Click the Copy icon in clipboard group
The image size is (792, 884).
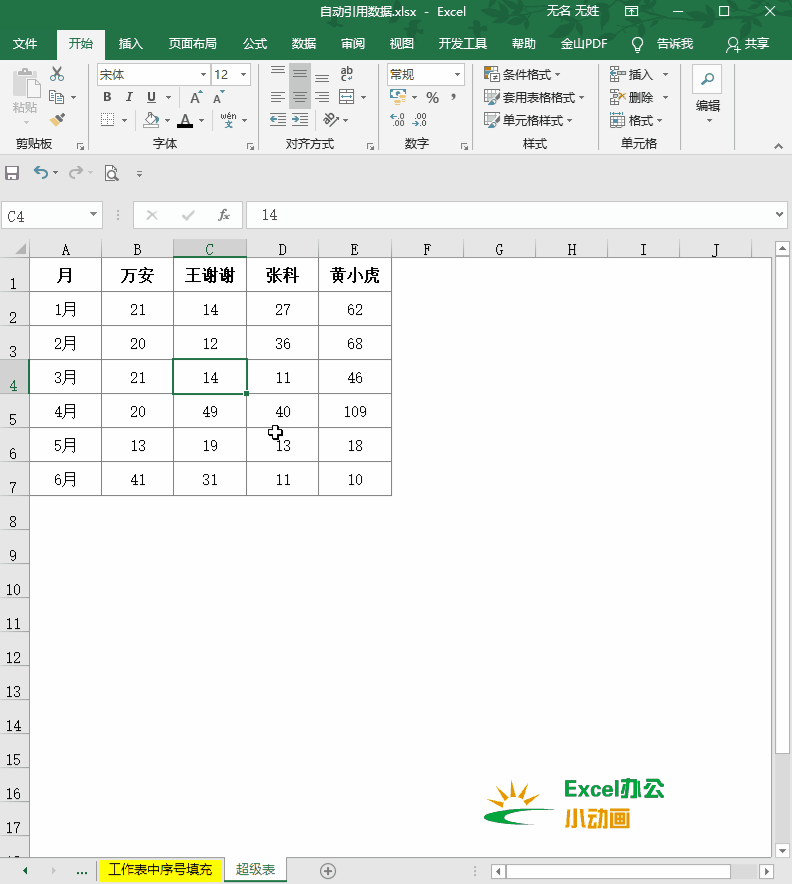point(56,97)
